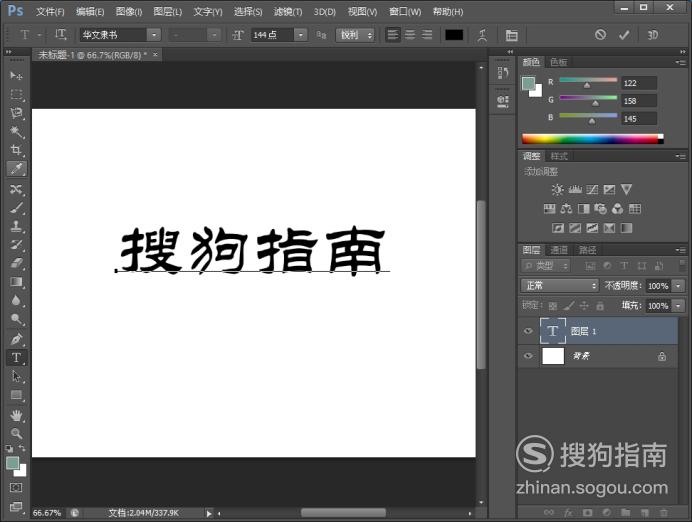Select the Healing Brush tool
This screenshot has height=522, width=692.
pyautogui.click(x=16, y=189)
